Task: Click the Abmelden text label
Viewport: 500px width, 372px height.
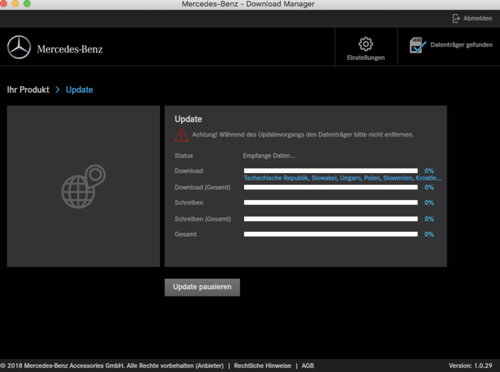Action: tap(477, 19)
